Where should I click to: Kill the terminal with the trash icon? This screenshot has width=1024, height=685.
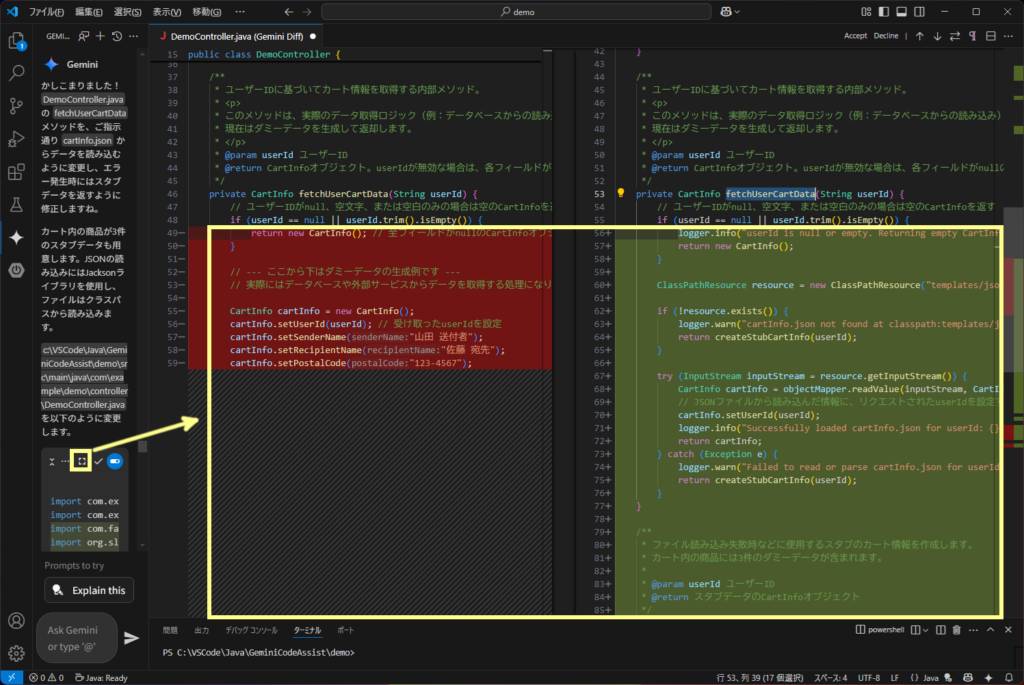(957, 630)
